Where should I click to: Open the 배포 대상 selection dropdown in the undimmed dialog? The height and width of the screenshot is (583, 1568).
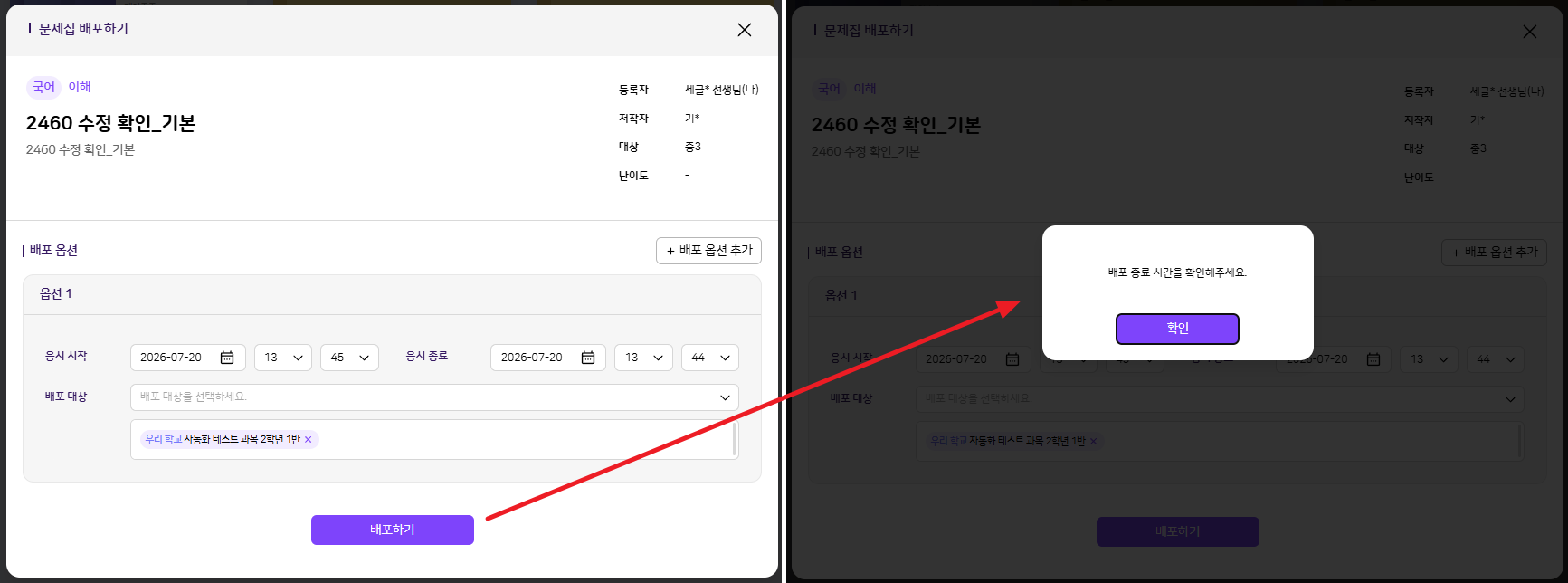(x=434, y=397)
